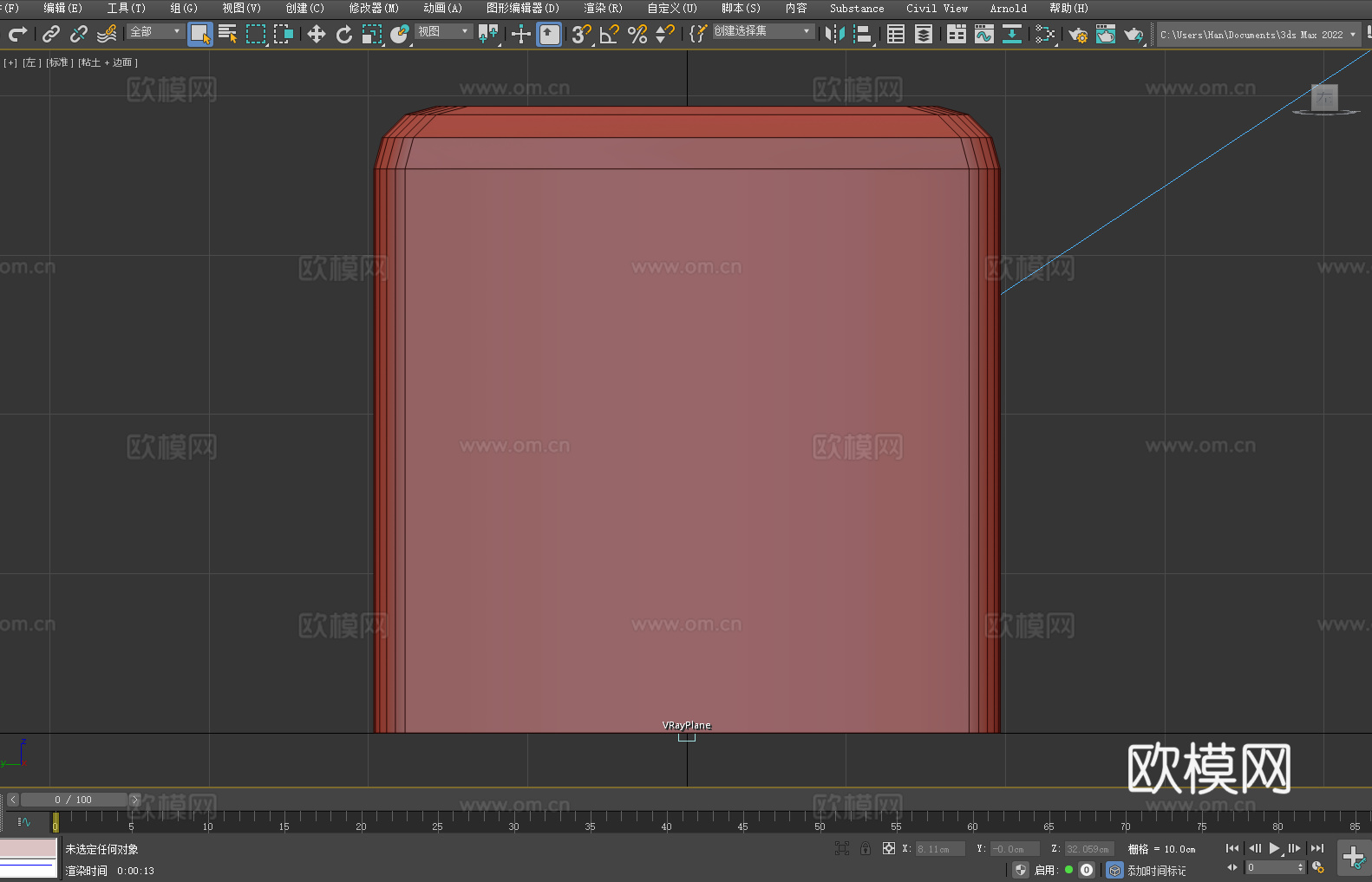The height and width of the screenshot is (882, 1372).
Task: Toggle Layer Explorer icon
Action: [x=924, y=34]
